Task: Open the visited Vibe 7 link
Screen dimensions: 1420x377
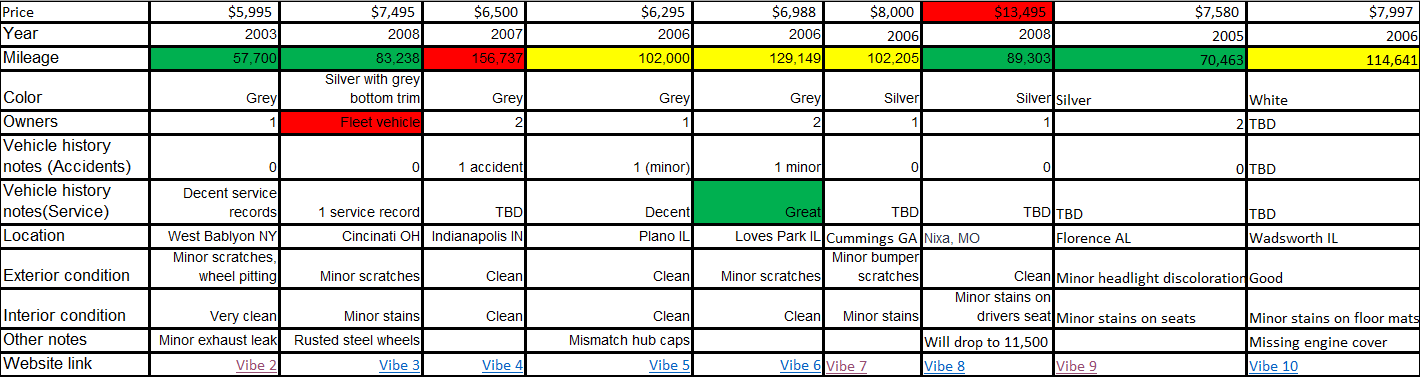Action: coord(846,366)
